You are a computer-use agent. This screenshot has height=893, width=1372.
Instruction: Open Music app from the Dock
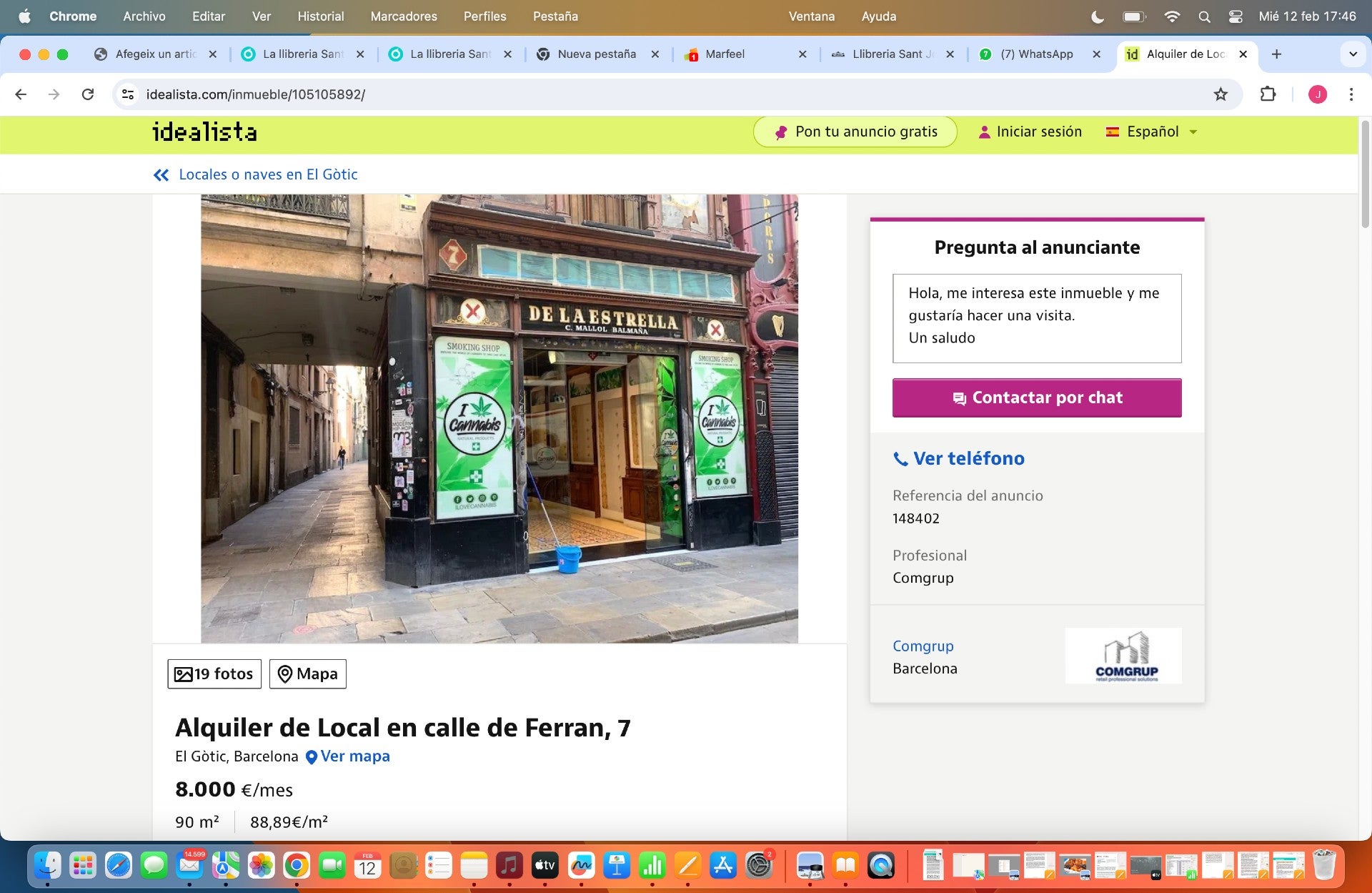click(509, 866)
